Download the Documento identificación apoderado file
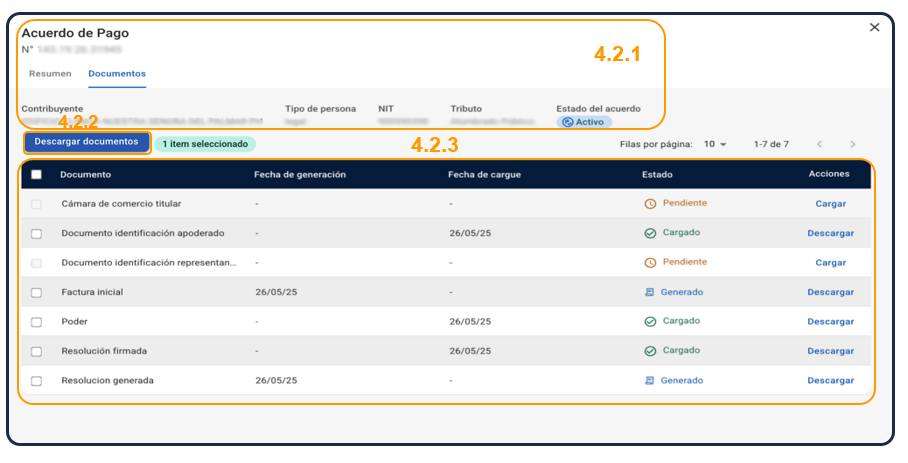Viewport: 908px width, 463px height. click(830, 233)
